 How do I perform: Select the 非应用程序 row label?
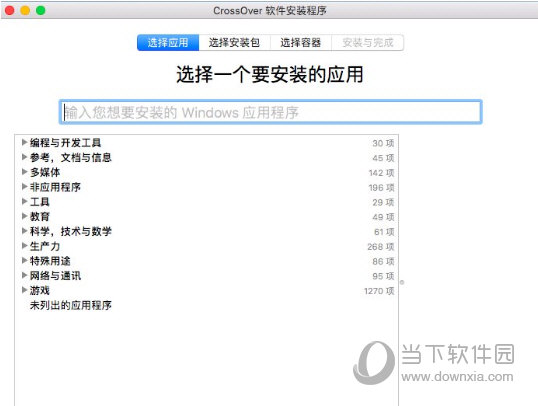[55, 187]
